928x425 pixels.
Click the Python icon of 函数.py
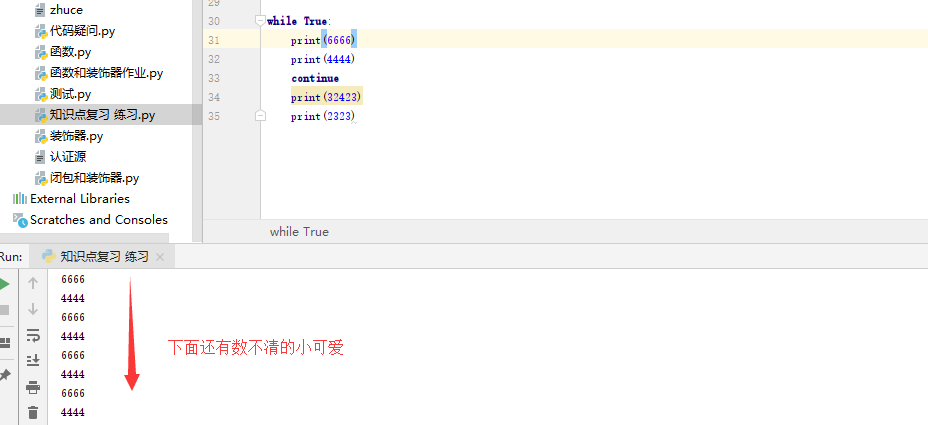coord(41,52)
